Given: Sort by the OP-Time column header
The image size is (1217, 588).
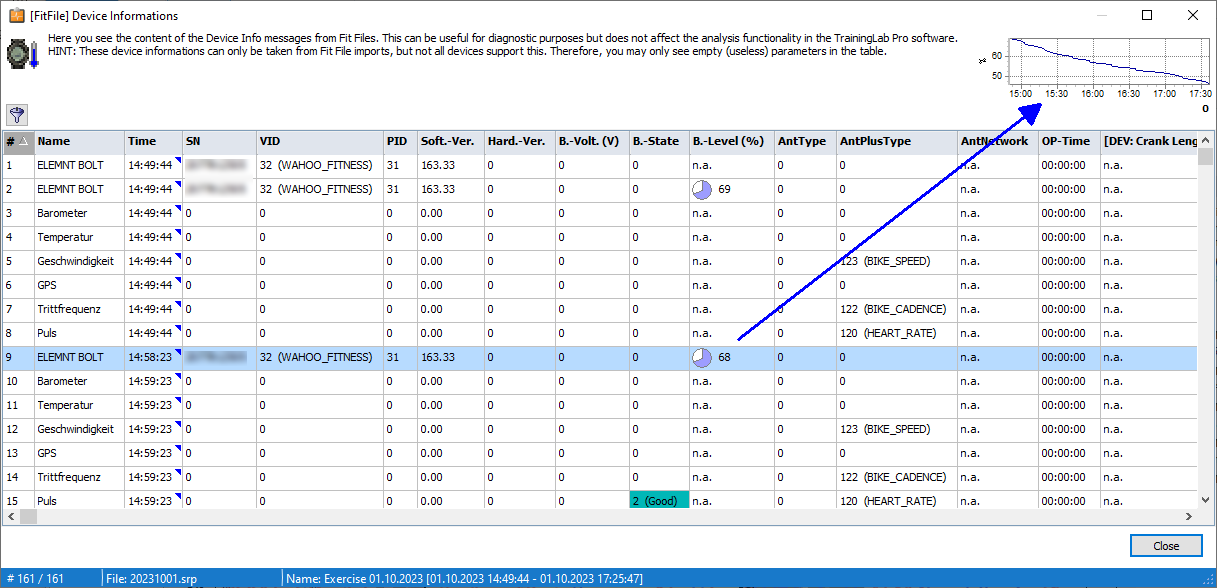Looking at the screenshot, I should [1069, 141].
